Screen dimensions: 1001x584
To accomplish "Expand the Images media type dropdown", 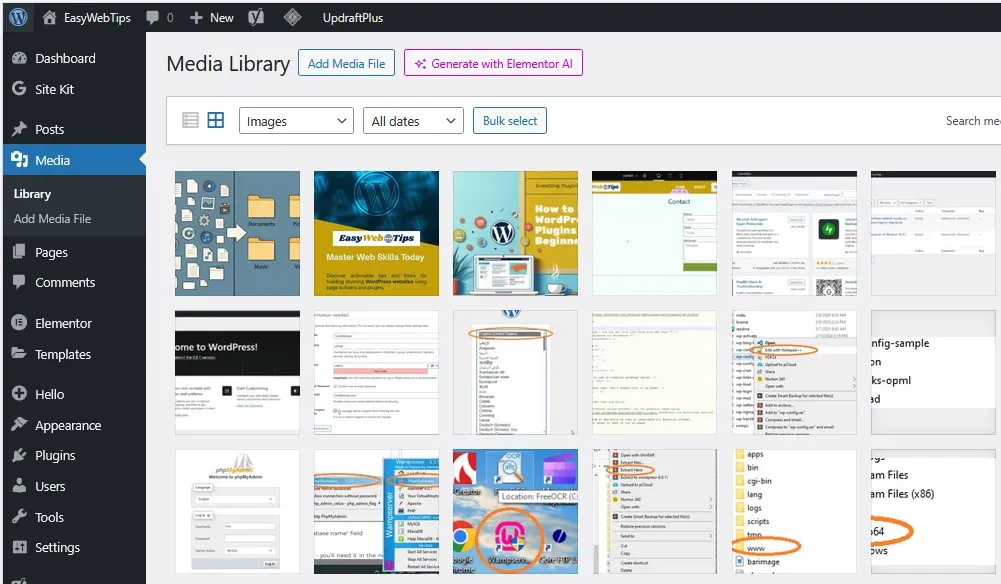I will coord(296,121).
